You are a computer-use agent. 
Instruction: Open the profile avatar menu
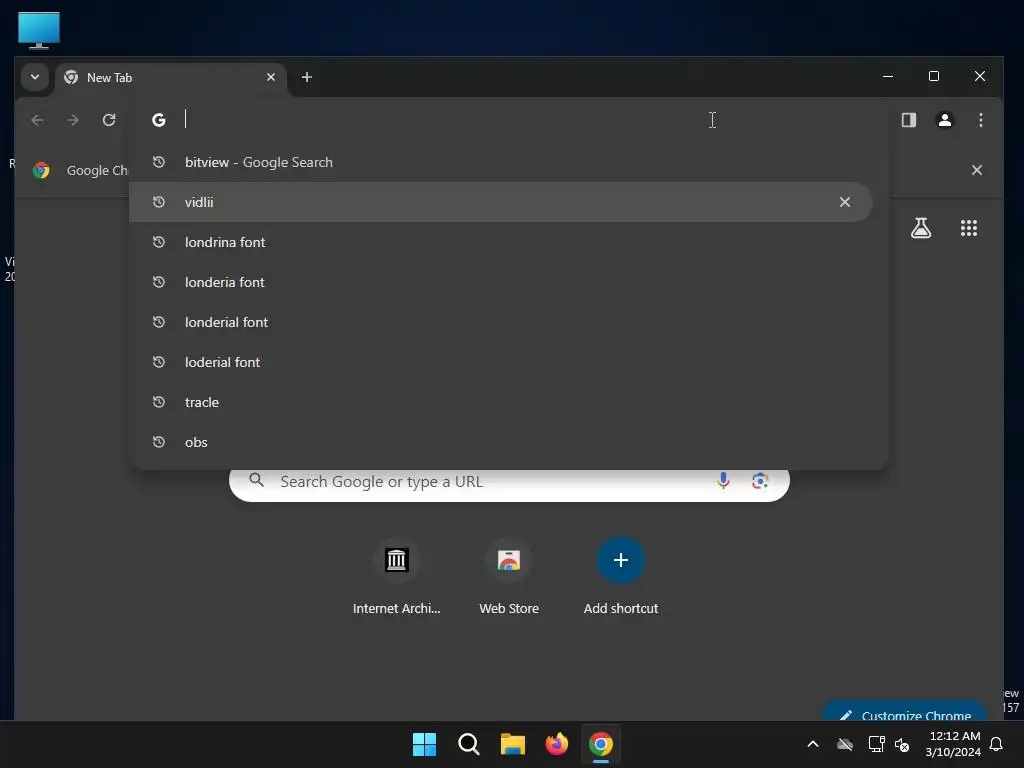pyautogui.click(x=944, y=120)
